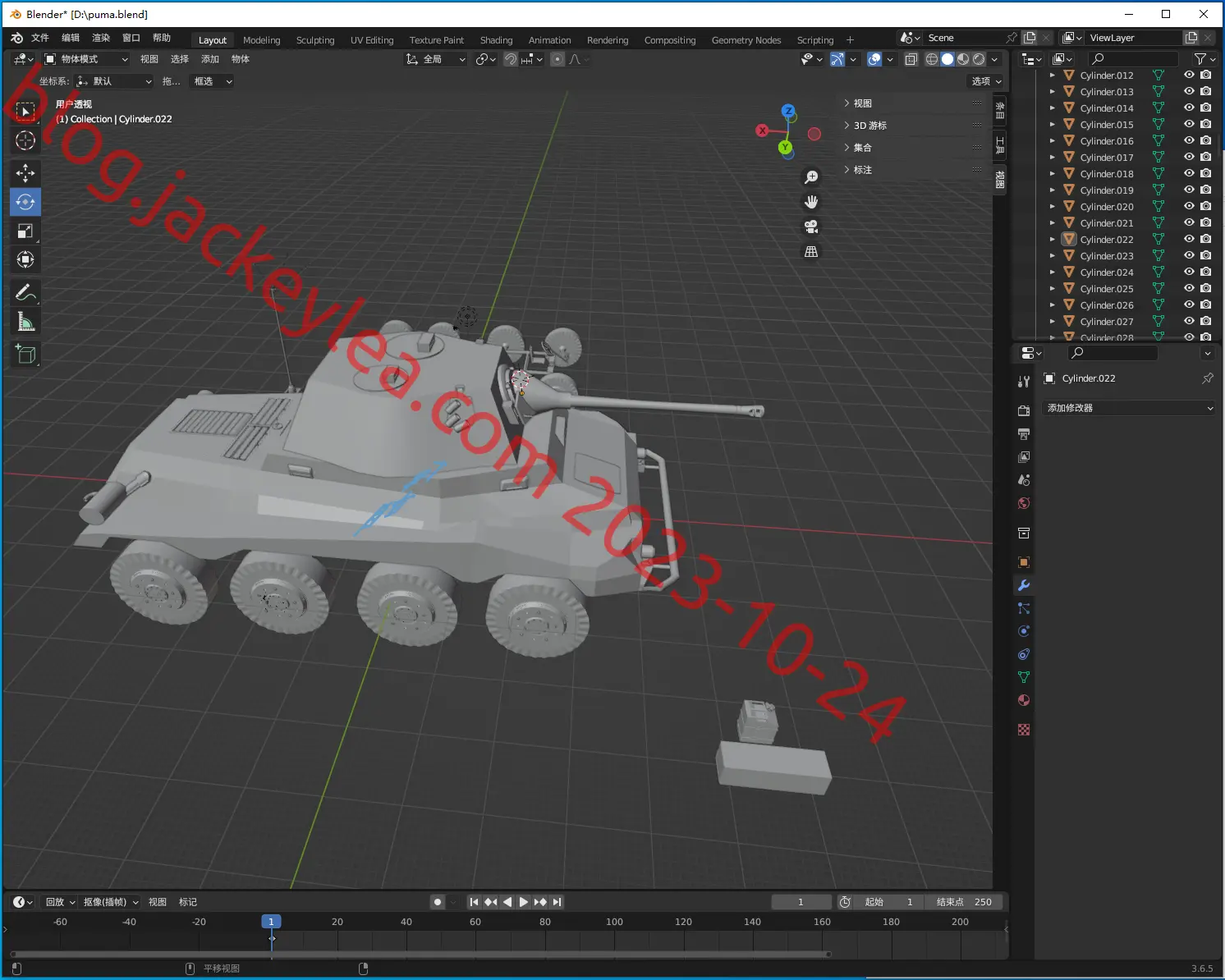The image size is (1225, 980).
Task: Switch to orthographic grid view icon
Action: [x=811, y=251]
